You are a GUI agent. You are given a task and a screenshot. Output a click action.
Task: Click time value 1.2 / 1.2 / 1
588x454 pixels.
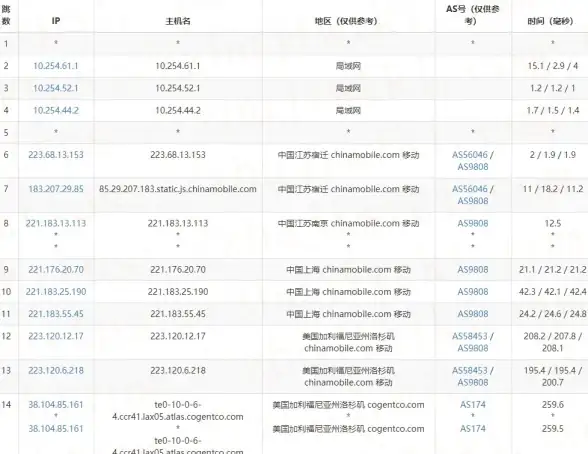tap(552, 88)
